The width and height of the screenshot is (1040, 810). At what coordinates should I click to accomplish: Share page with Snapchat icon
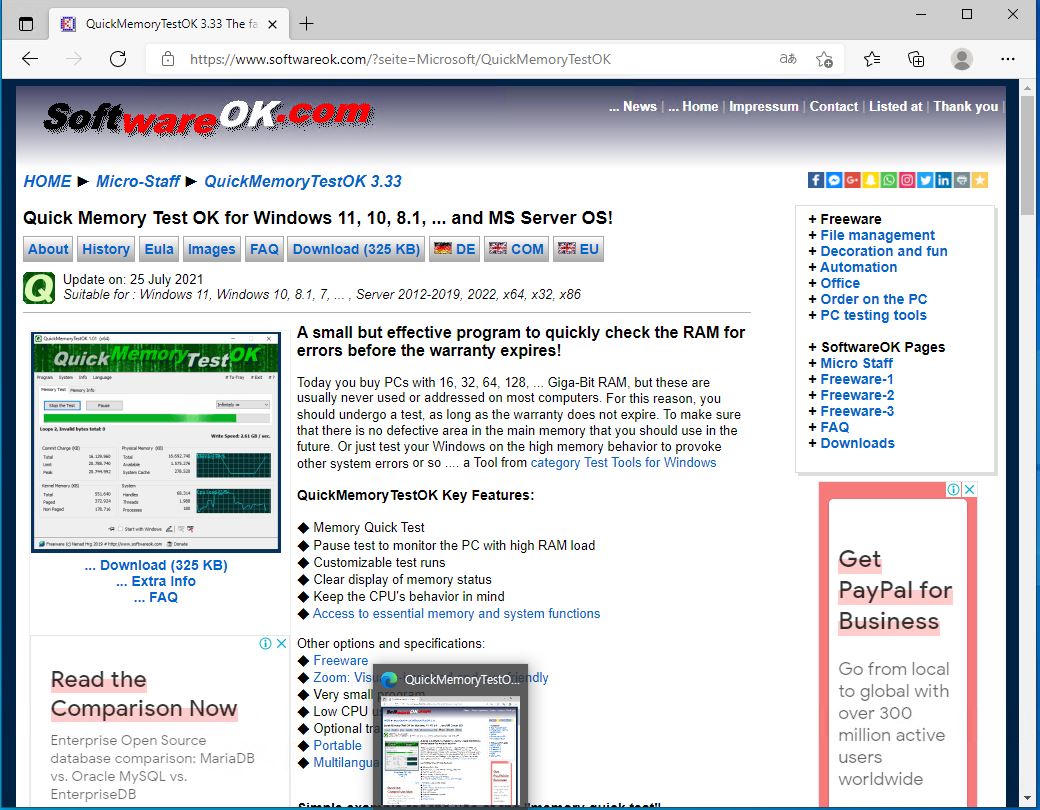point(870,180)
